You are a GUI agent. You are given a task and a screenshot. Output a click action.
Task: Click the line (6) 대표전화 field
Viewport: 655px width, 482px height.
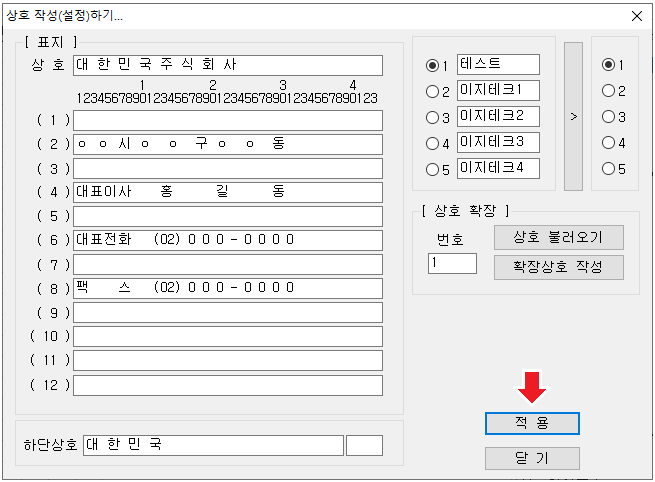point(227,240)
